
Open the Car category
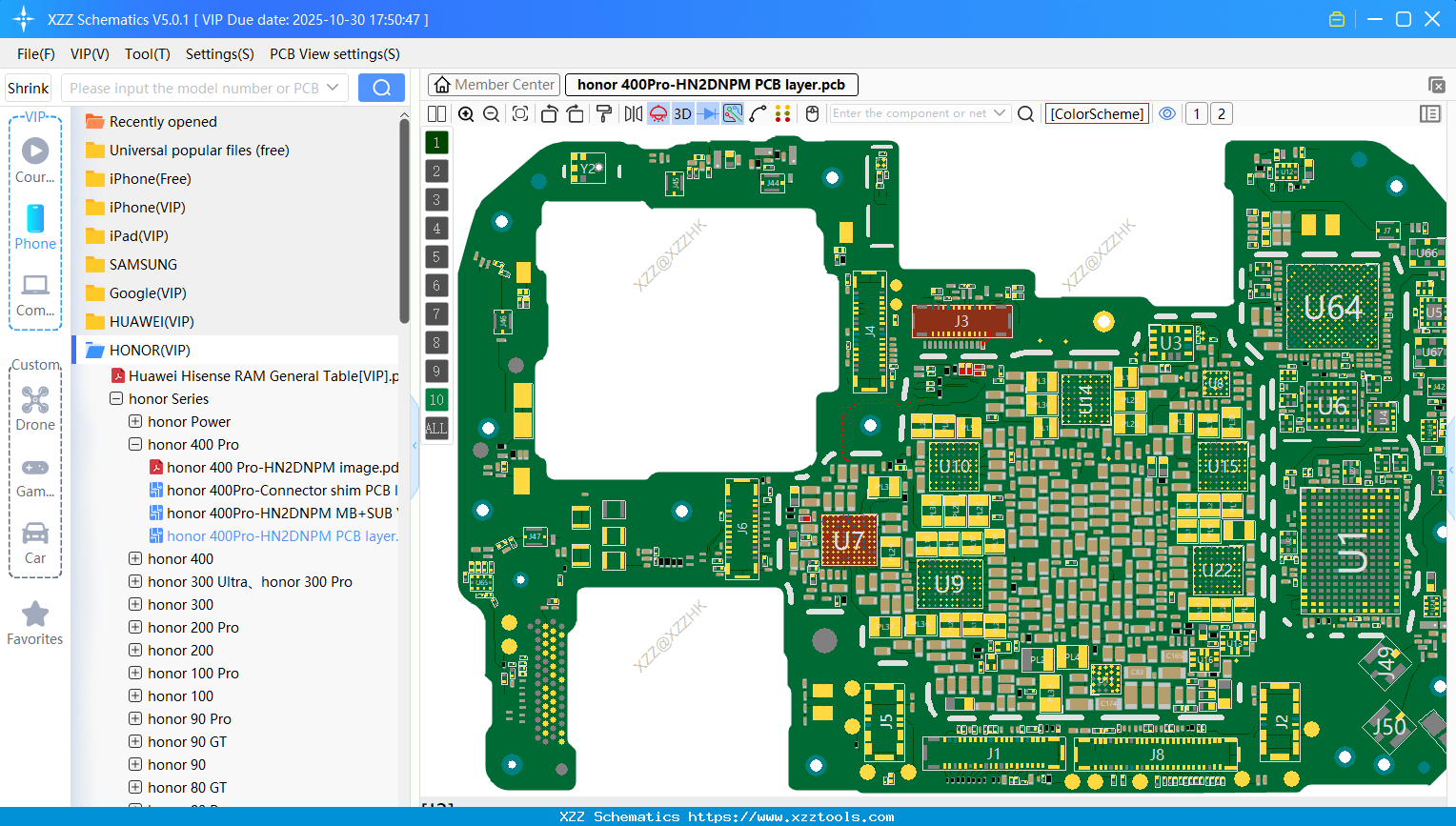point(35,543)
